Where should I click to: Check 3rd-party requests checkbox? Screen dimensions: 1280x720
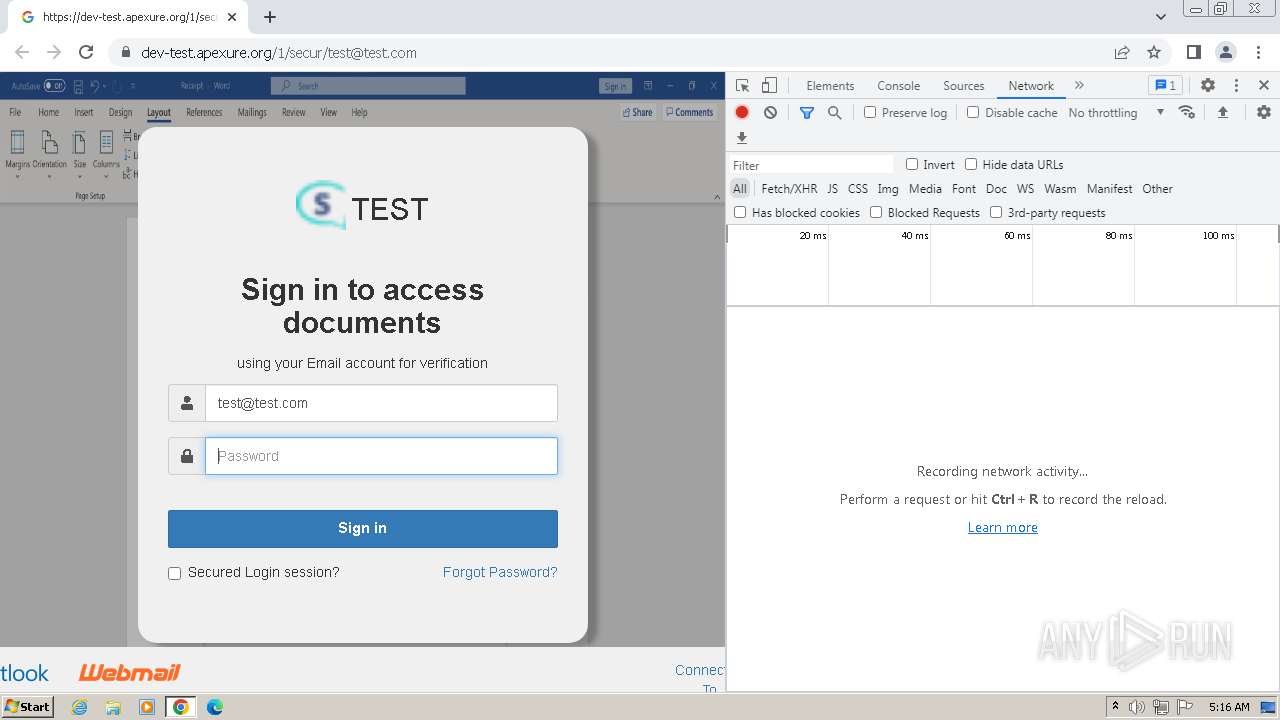click(x=996, y=212)
